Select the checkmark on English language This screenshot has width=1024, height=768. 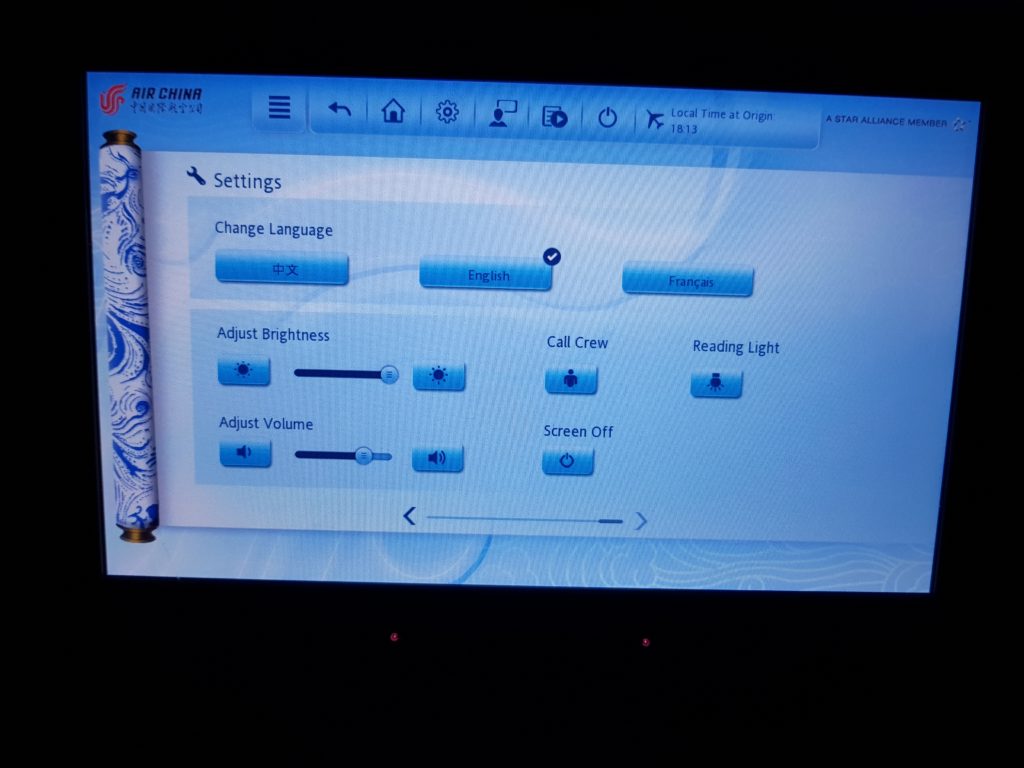551,256
